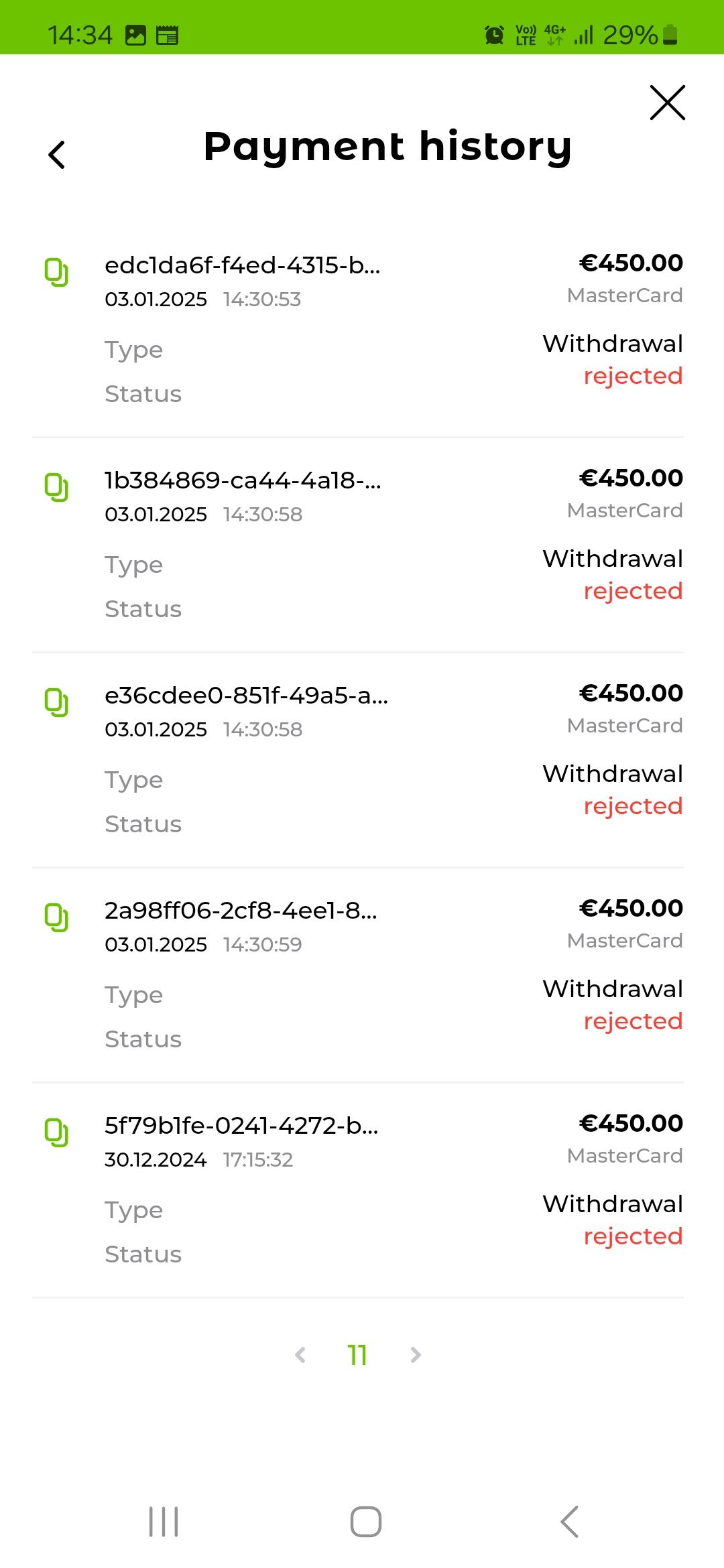This screenshot has width=724, height=1568.
Task: Open the 1b384869-ca44-4a18 transaction entry
Action: click(243, 480)
